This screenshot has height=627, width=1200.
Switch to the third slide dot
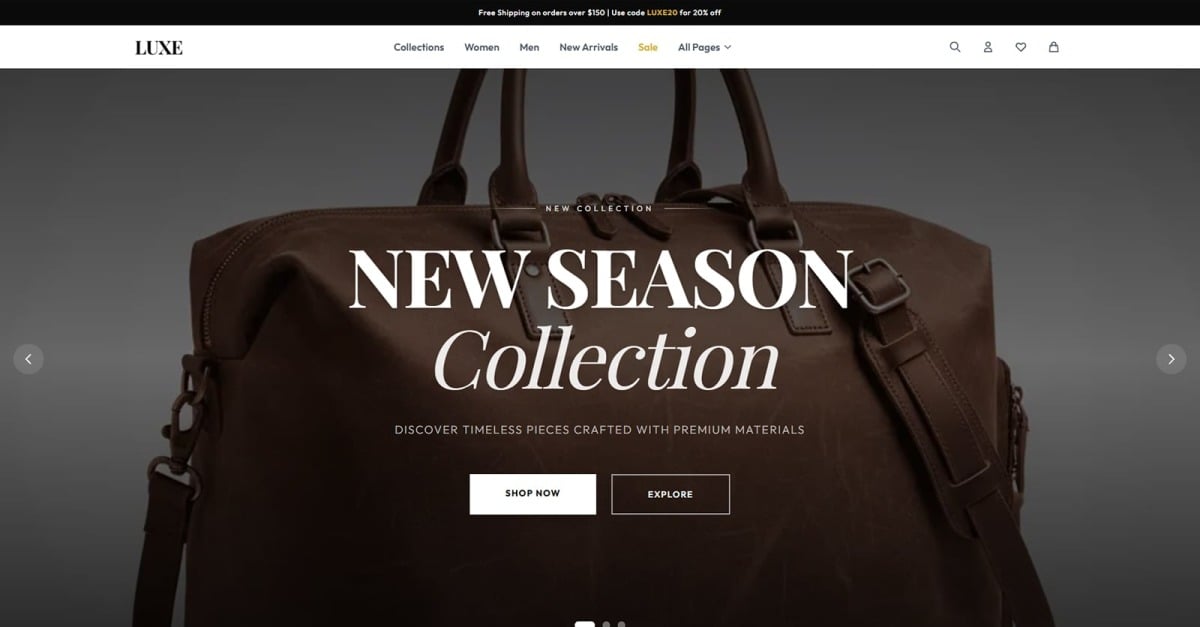click(x=621, y=624)
